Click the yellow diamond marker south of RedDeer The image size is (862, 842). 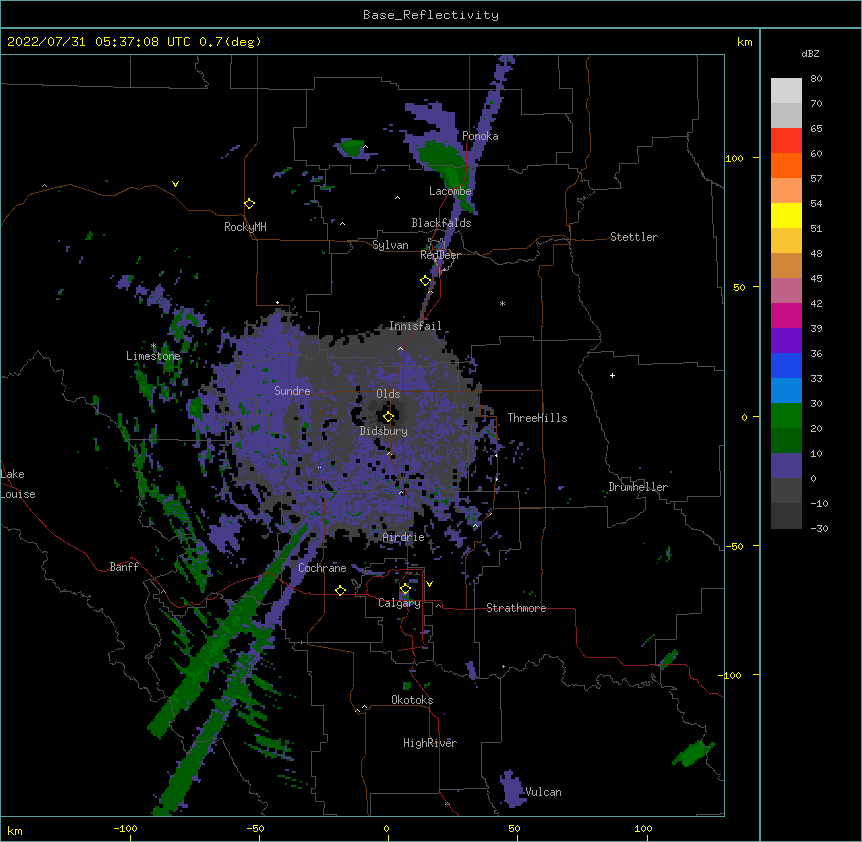click(426, 281)
